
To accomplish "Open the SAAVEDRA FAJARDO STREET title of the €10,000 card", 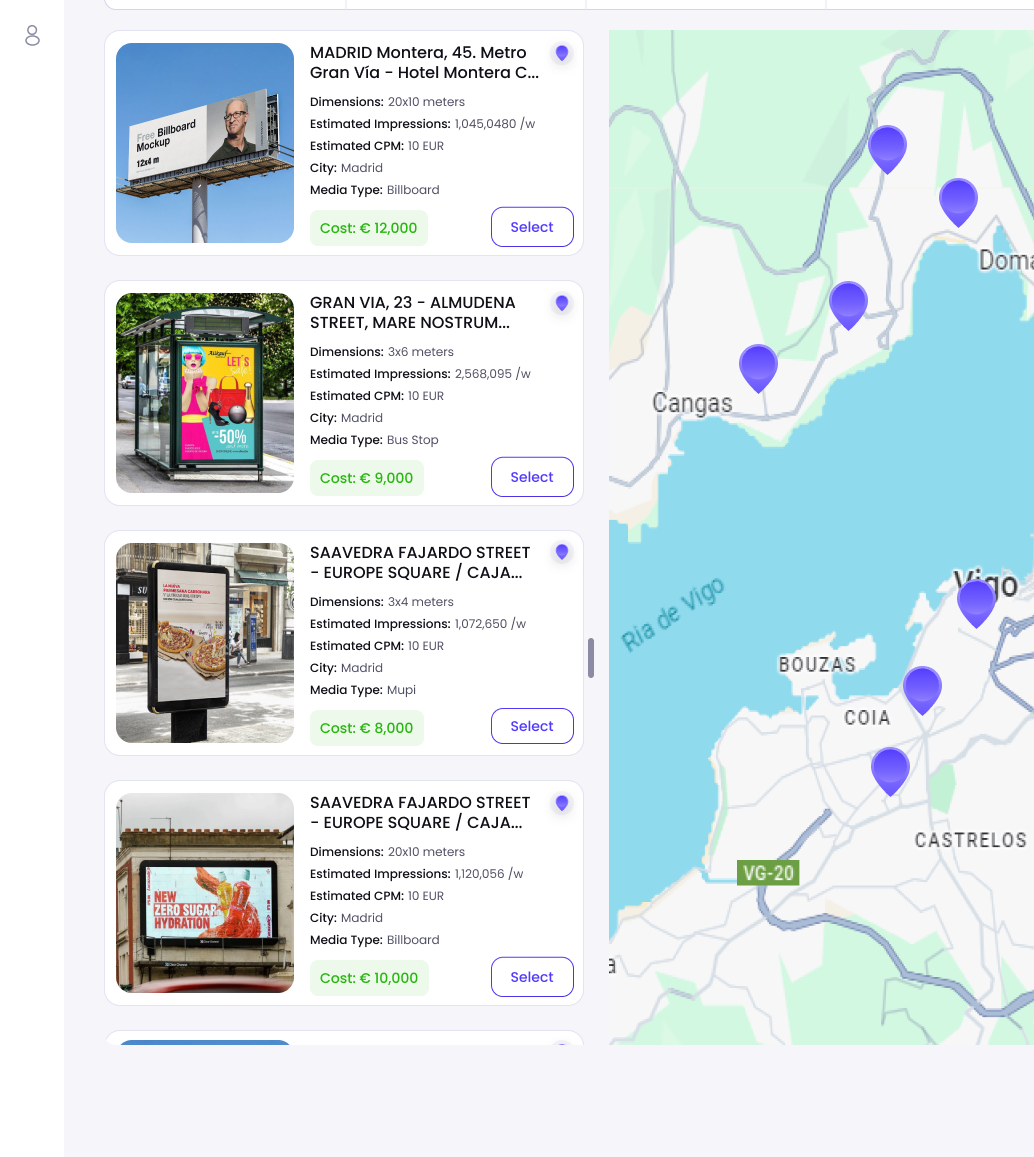I will point(420,812).
